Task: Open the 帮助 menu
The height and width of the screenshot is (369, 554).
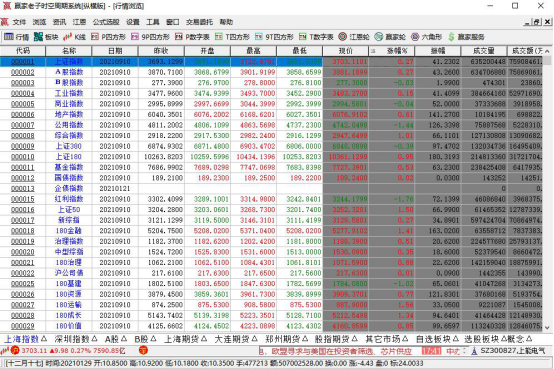Action: (x=226, y=22)
